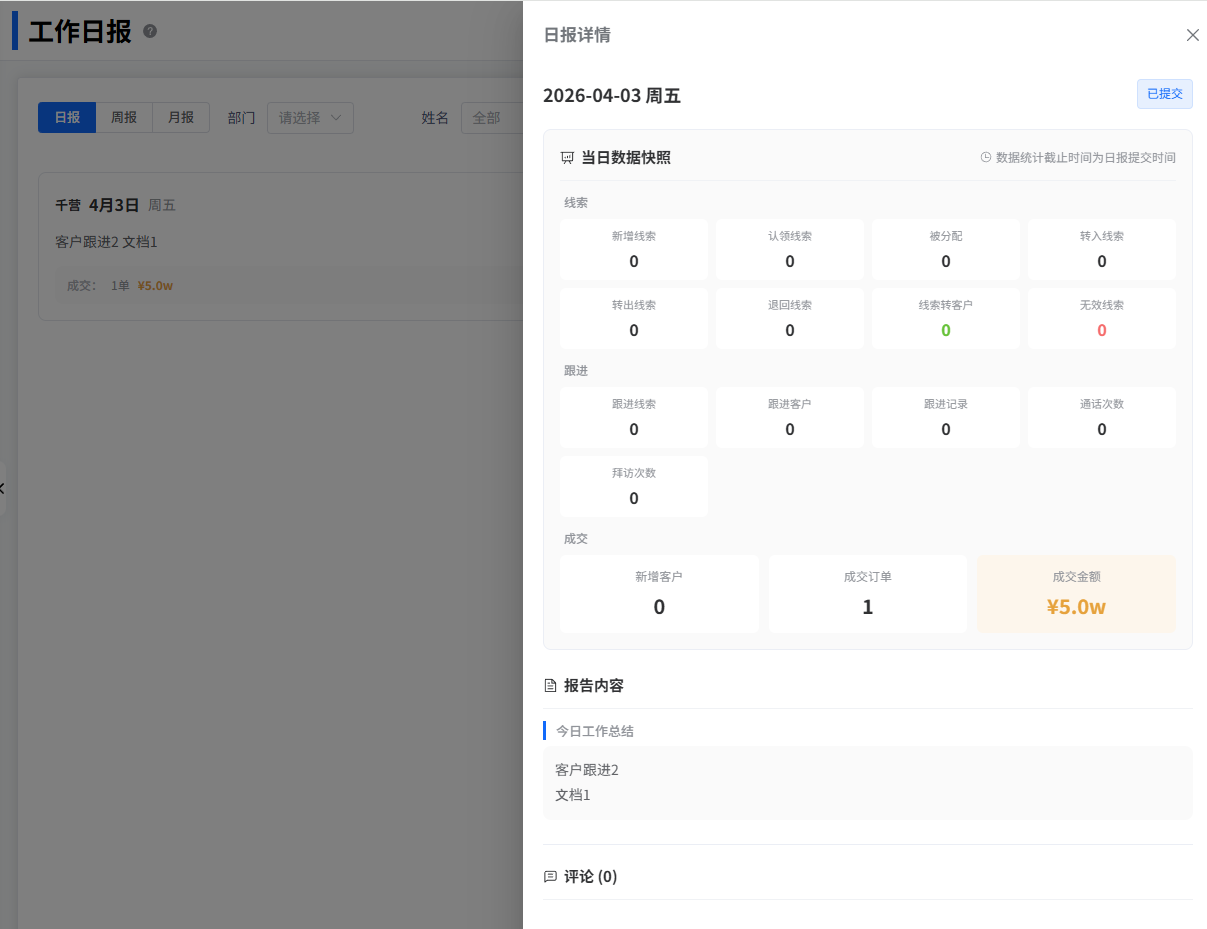Switch to the 周报 tab

click(124, 117)
